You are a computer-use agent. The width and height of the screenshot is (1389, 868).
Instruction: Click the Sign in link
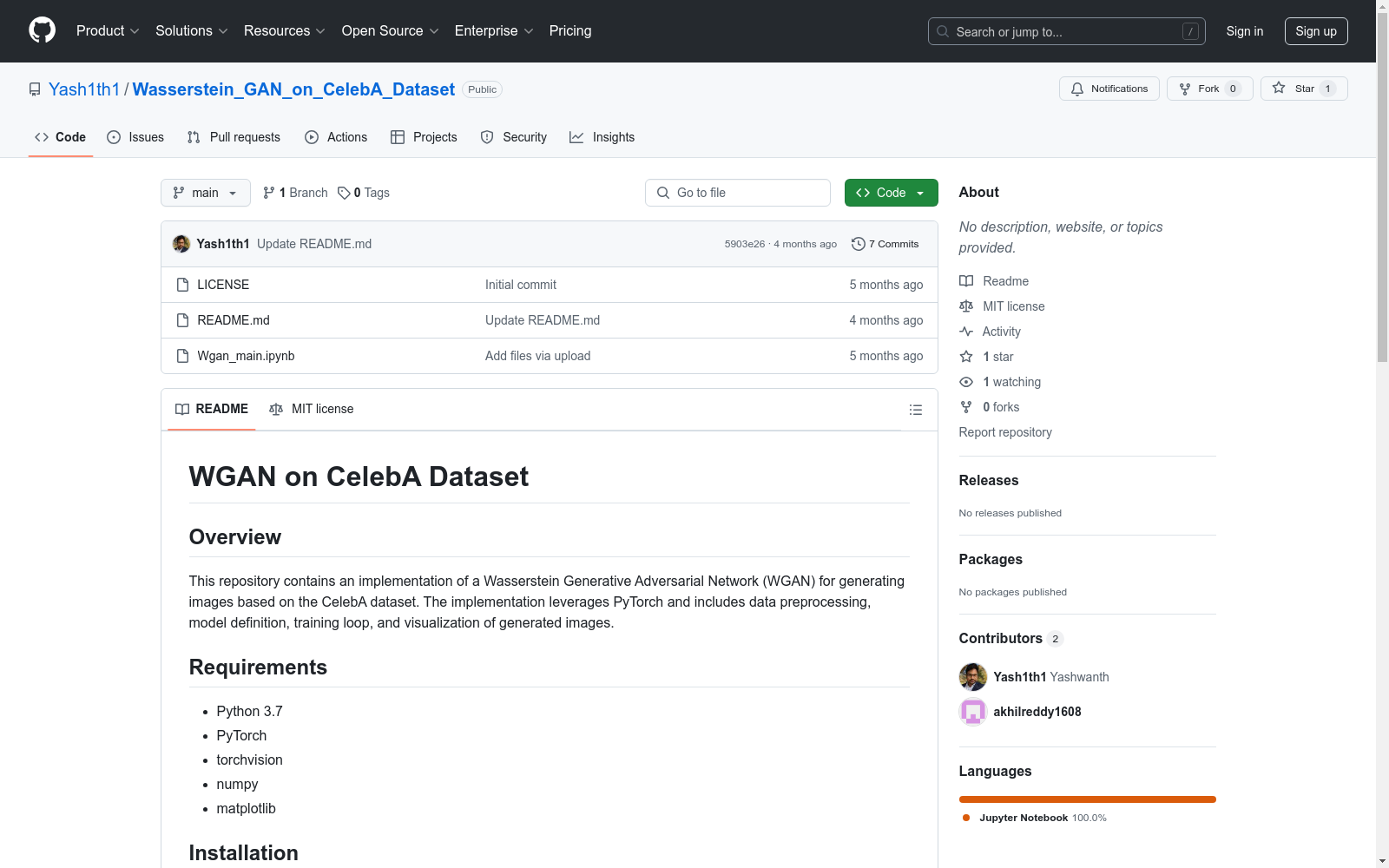click(1244, 31)
